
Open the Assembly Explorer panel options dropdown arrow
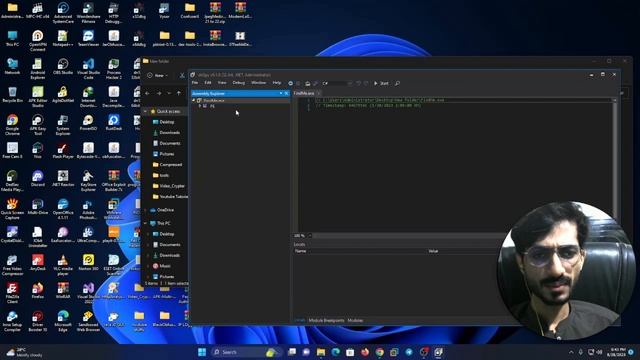(281, 93)
